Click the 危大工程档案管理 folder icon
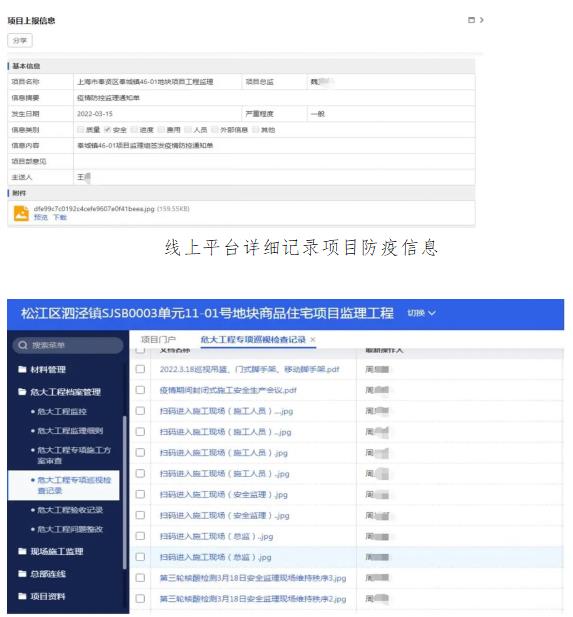573x617 pixels. 22,392
